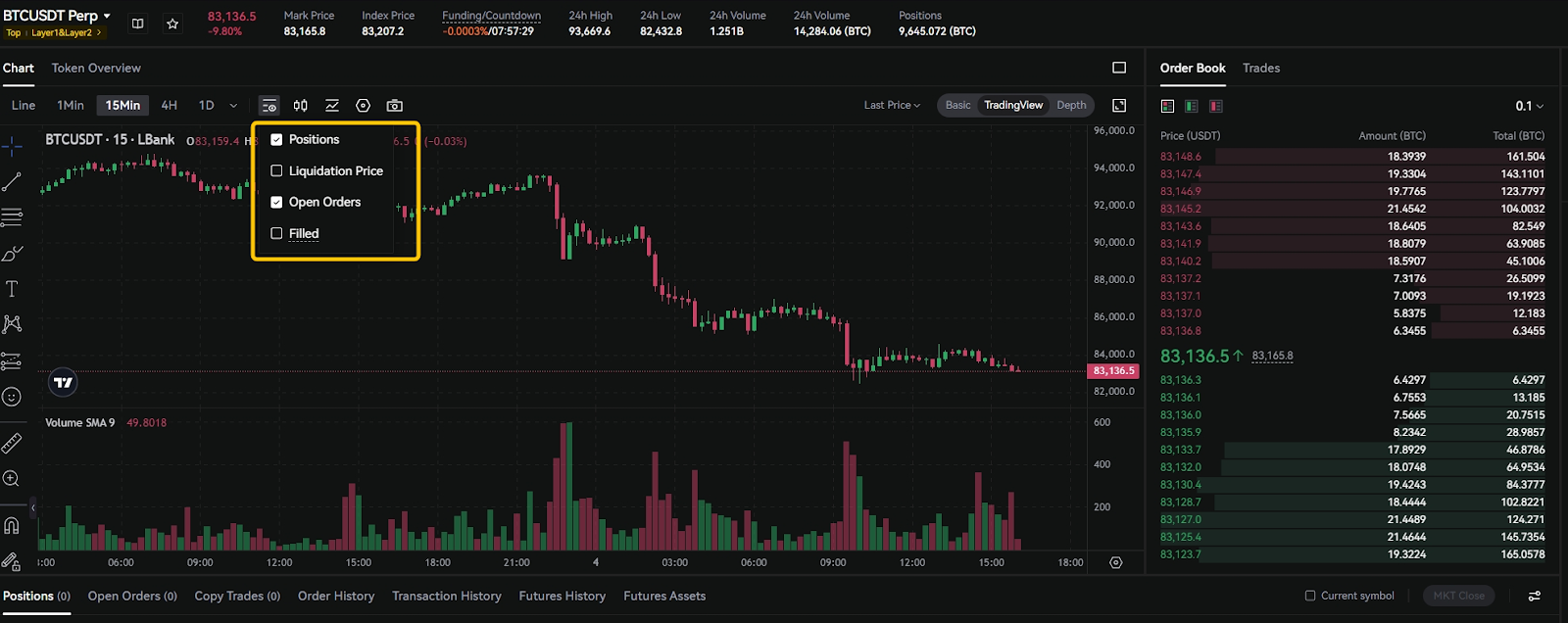Open the BTCUSDT Perp pair dropdown
The image size is (1568, 623).
[107, 16]
